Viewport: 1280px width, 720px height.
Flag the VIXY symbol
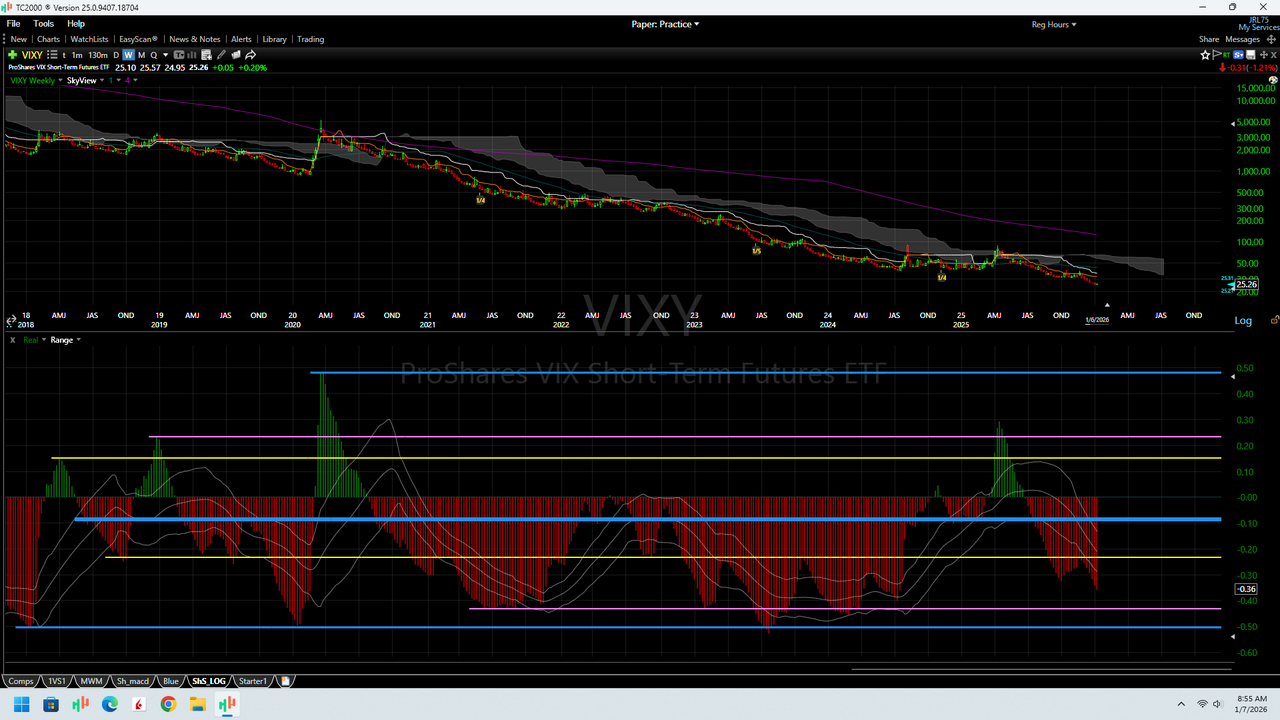(x=1217, y=55)
